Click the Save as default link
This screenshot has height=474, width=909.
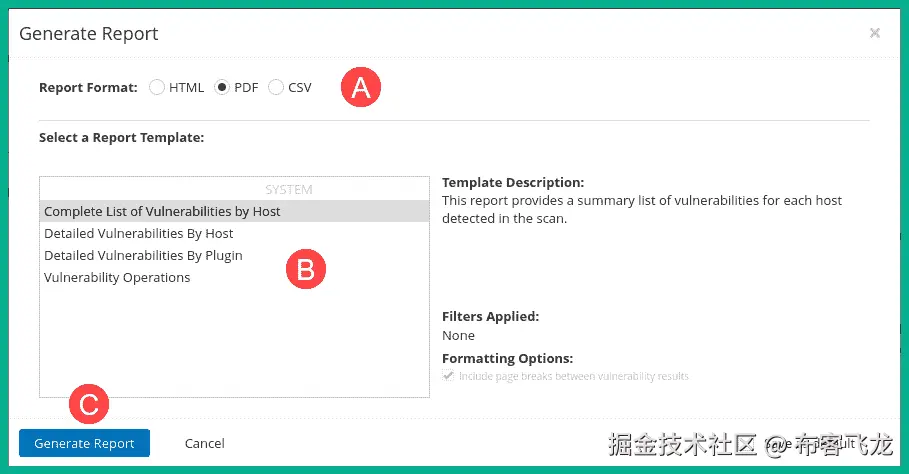coord(810,443)
